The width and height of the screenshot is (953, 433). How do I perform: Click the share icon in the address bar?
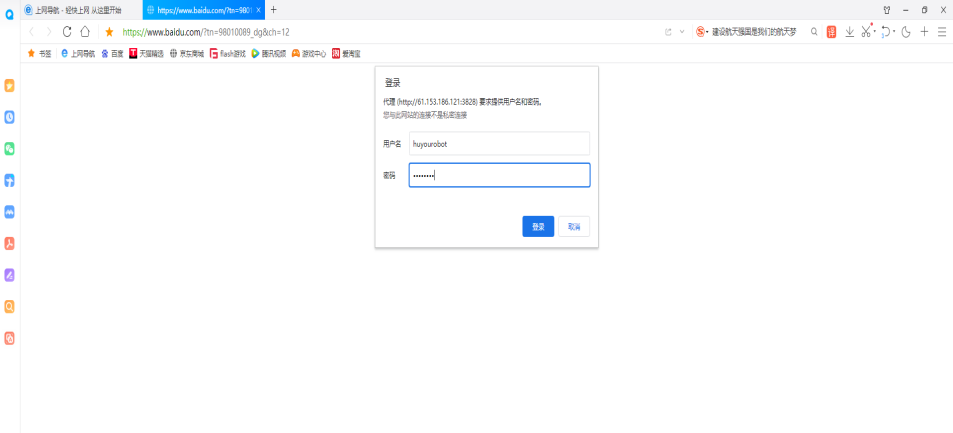668,32
